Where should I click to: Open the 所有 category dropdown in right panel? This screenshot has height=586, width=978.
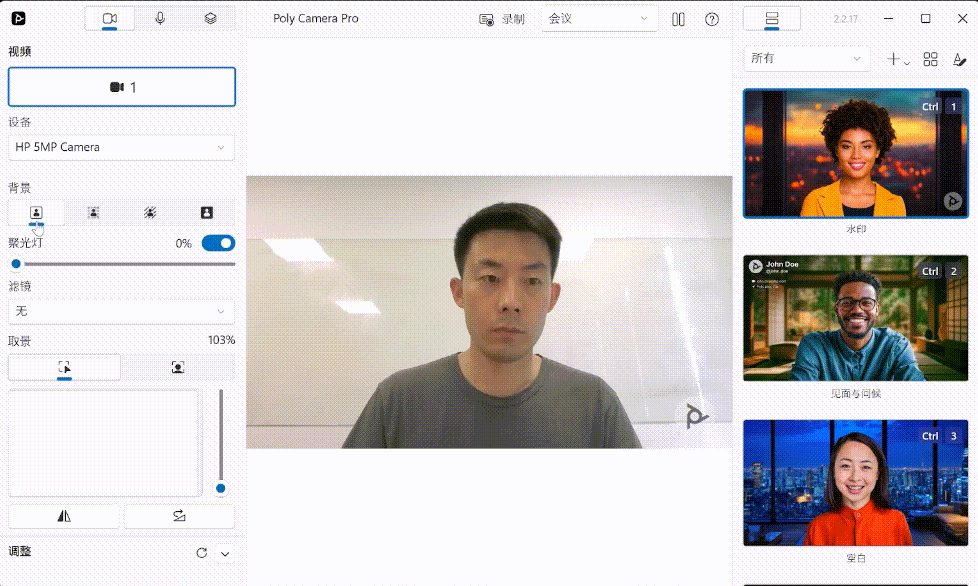pyautogui.click(x=806, y=58)
